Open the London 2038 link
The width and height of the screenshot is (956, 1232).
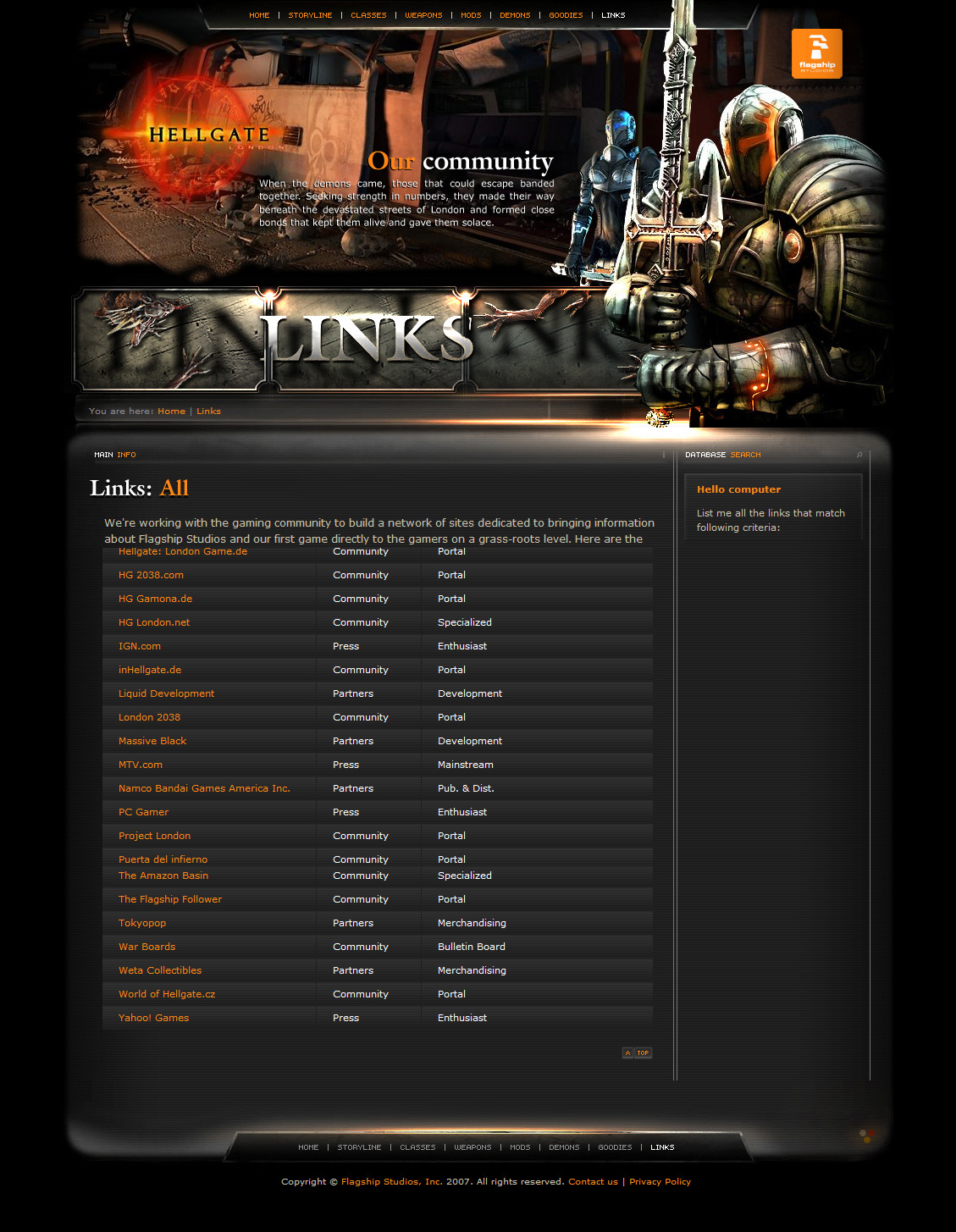149,717
